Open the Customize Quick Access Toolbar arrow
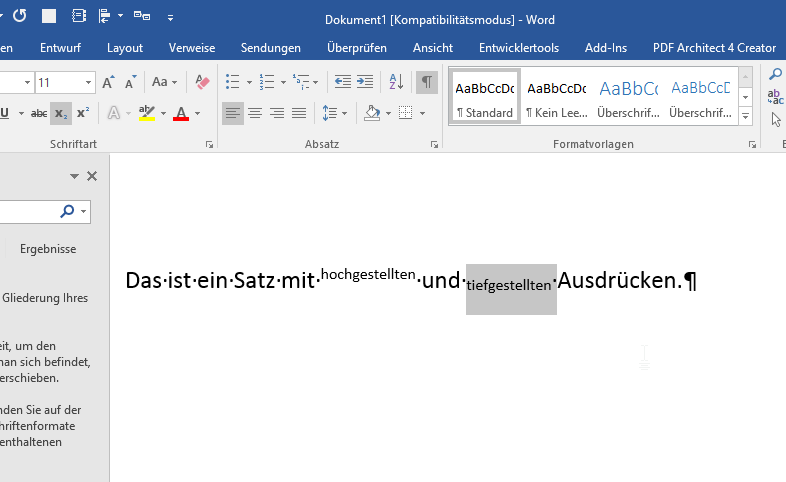Image resolution: width=786 pixels, height=482 pixels. pos(170,18)
